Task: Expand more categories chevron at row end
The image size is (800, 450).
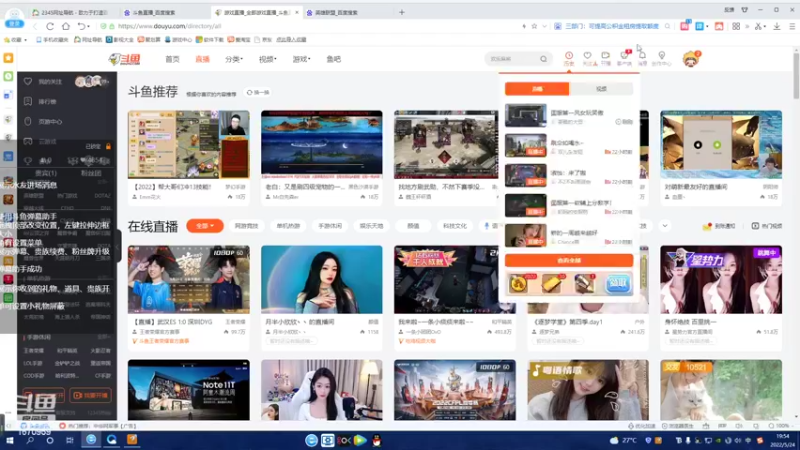Action: pyautogui.click(x=665, y=226)
